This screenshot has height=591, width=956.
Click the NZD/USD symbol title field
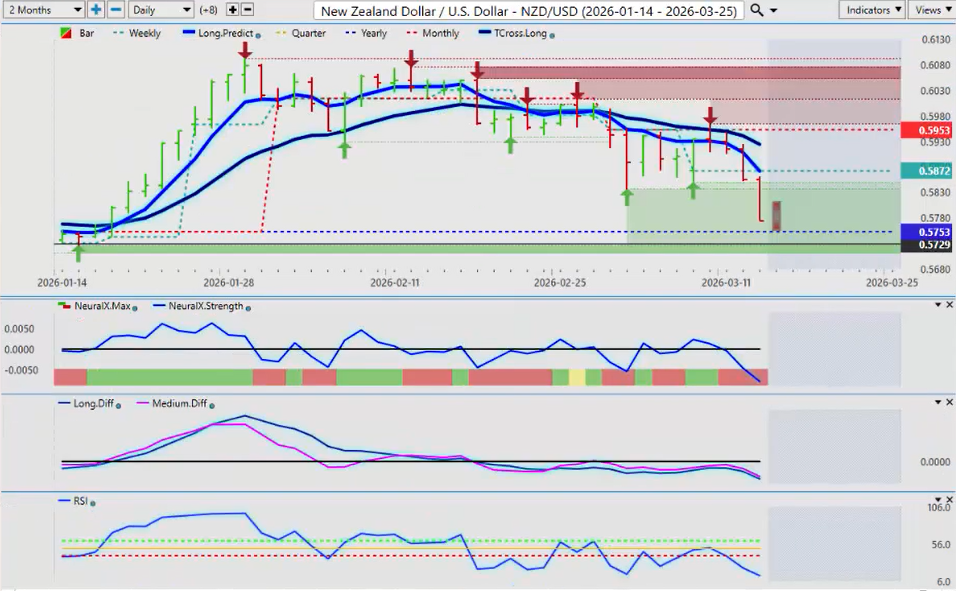click(529, 10)
